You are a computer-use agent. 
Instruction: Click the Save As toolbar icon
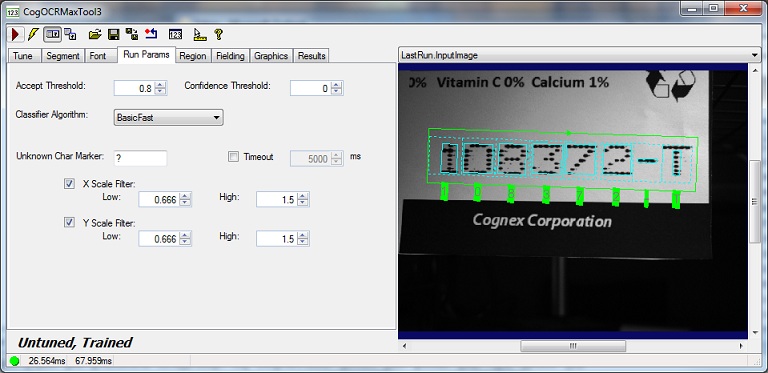click(x=132, y=34)
